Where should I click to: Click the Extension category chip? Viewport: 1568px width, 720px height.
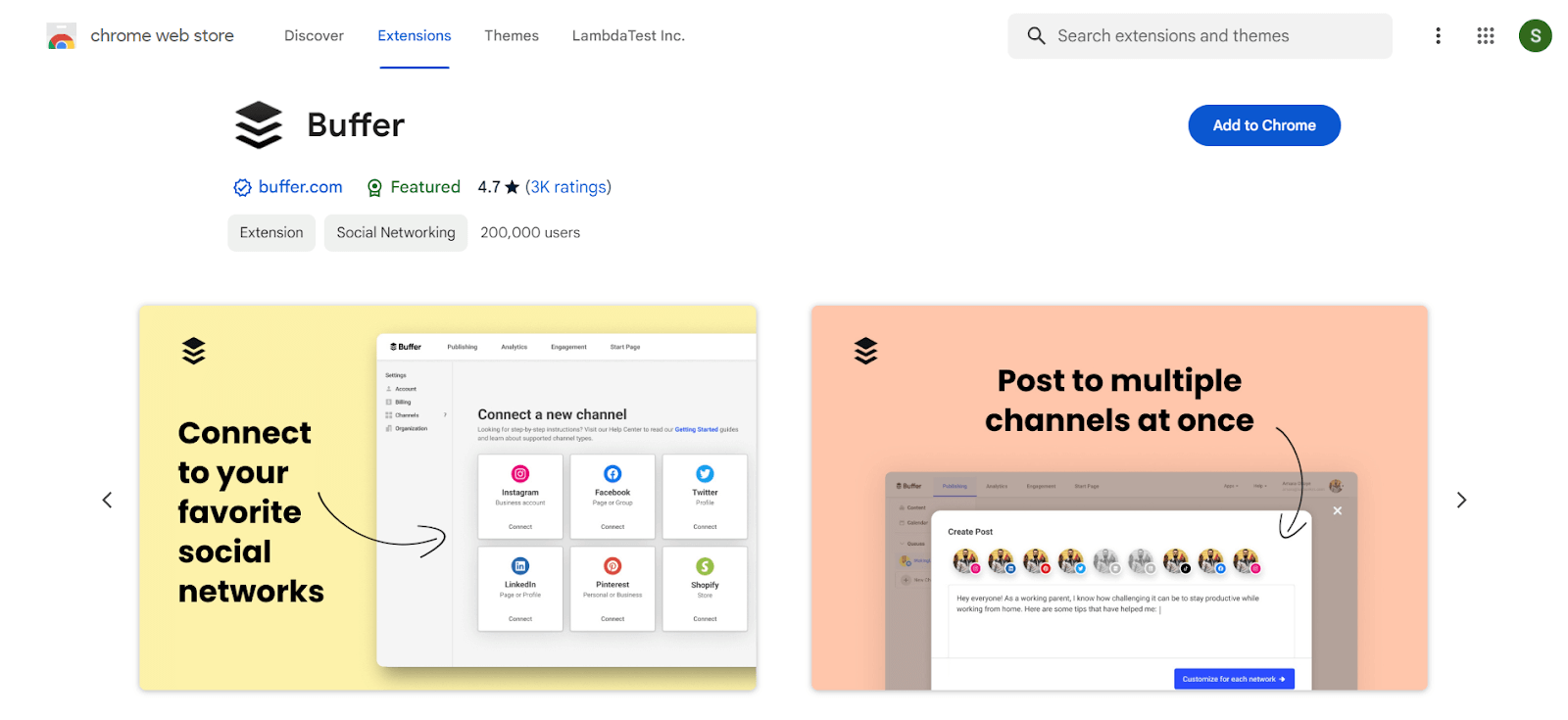point(271,233)
